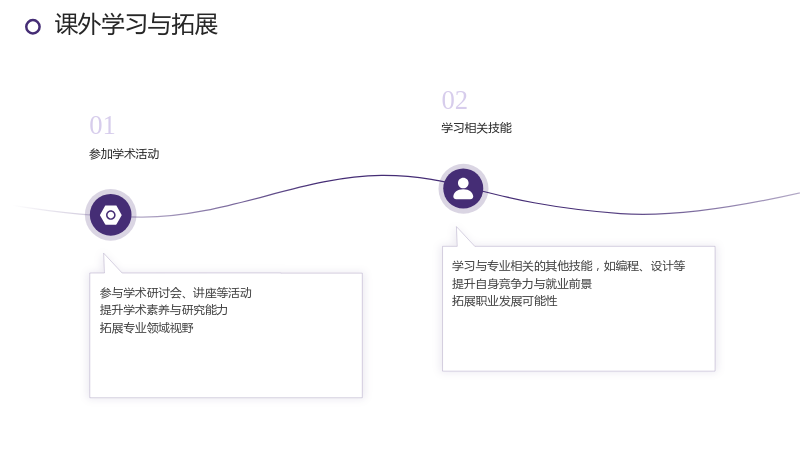800x450 pixels.
Task: Click text line 参与学术研讨会、讲座等活动
Action: click(176, 293)
